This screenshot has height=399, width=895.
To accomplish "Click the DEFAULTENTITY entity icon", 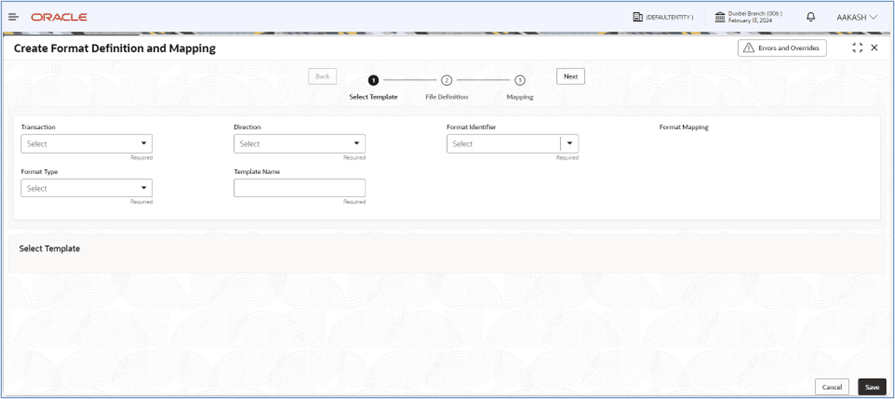I will click(638, 17).
